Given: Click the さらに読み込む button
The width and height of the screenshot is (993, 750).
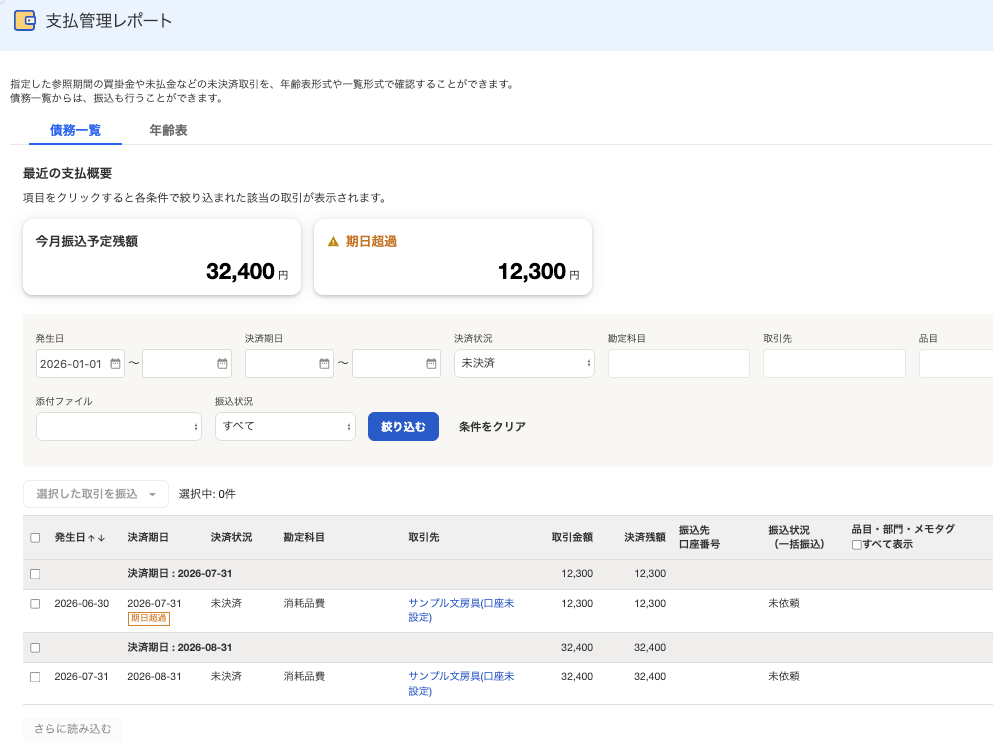Looking at the screenshot, I should (x=72, y=729).
